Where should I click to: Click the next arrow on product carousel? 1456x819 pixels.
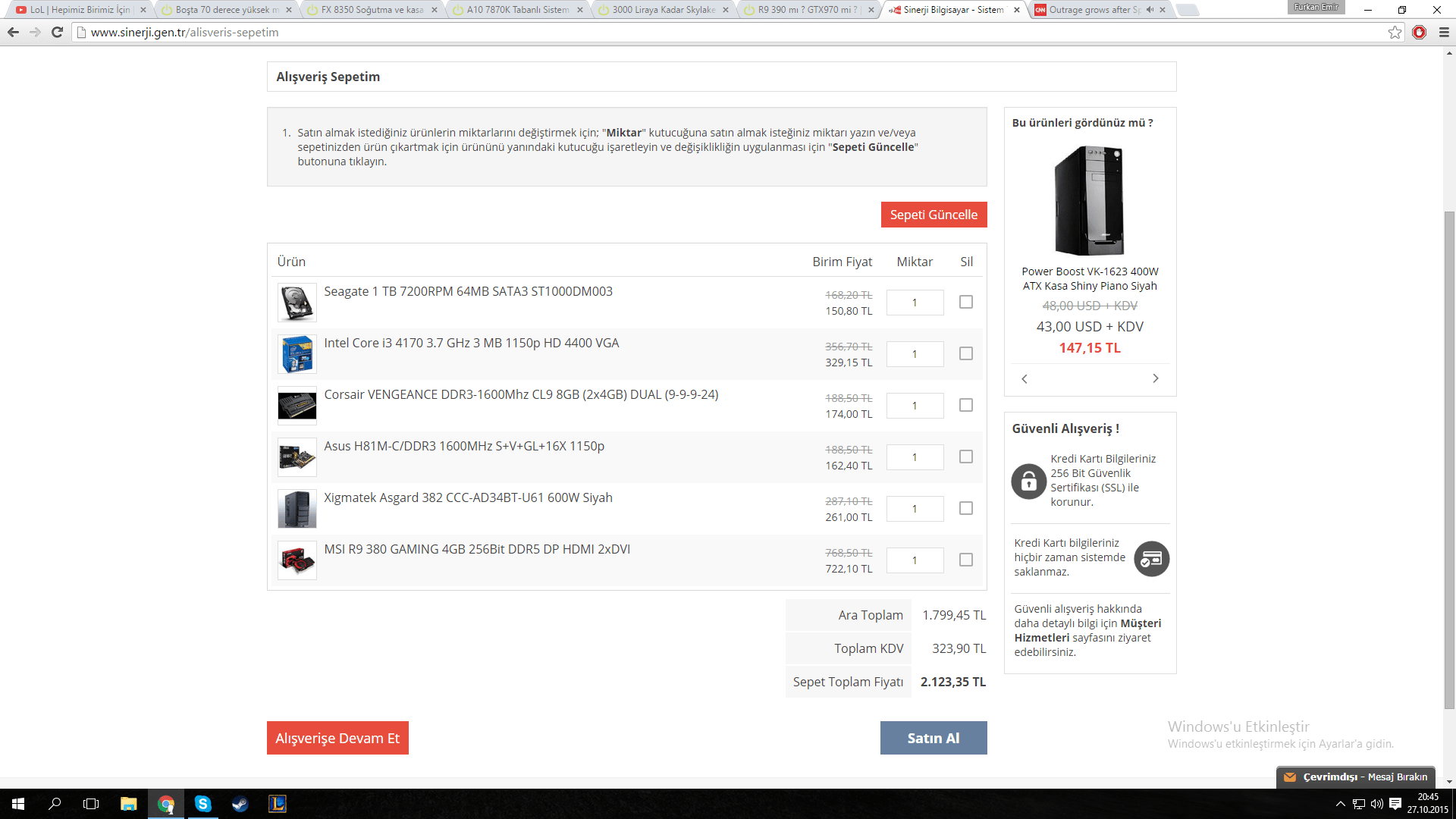1155,378
